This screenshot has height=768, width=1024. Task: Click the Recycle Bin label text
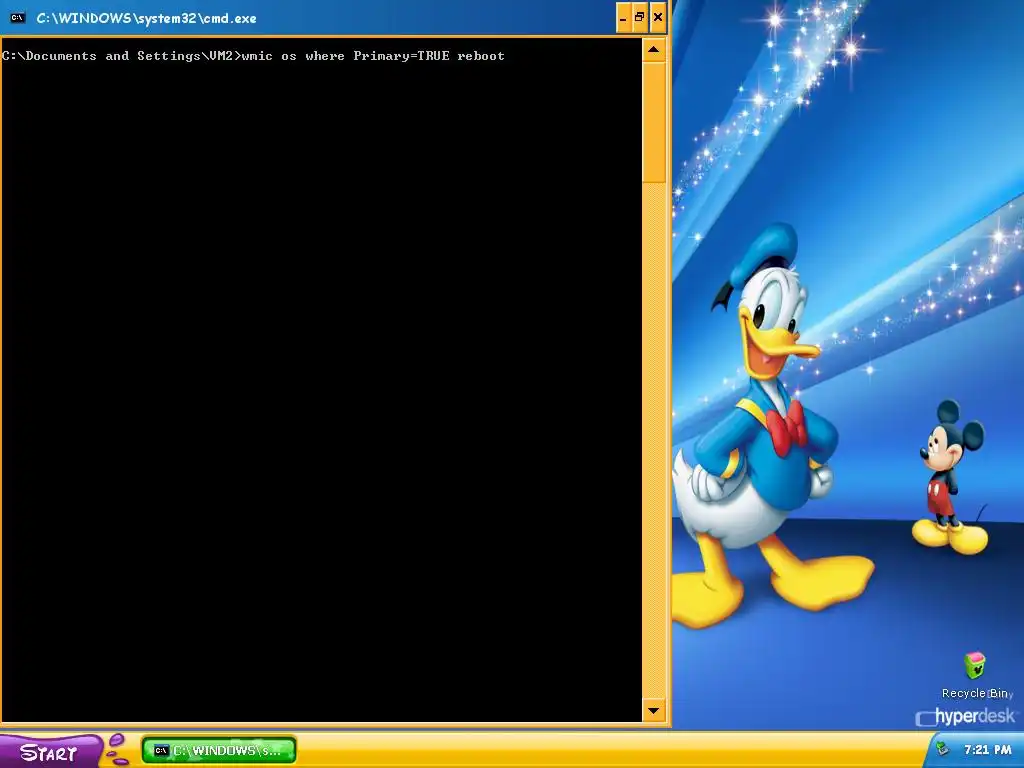click(x=975, y=693)
